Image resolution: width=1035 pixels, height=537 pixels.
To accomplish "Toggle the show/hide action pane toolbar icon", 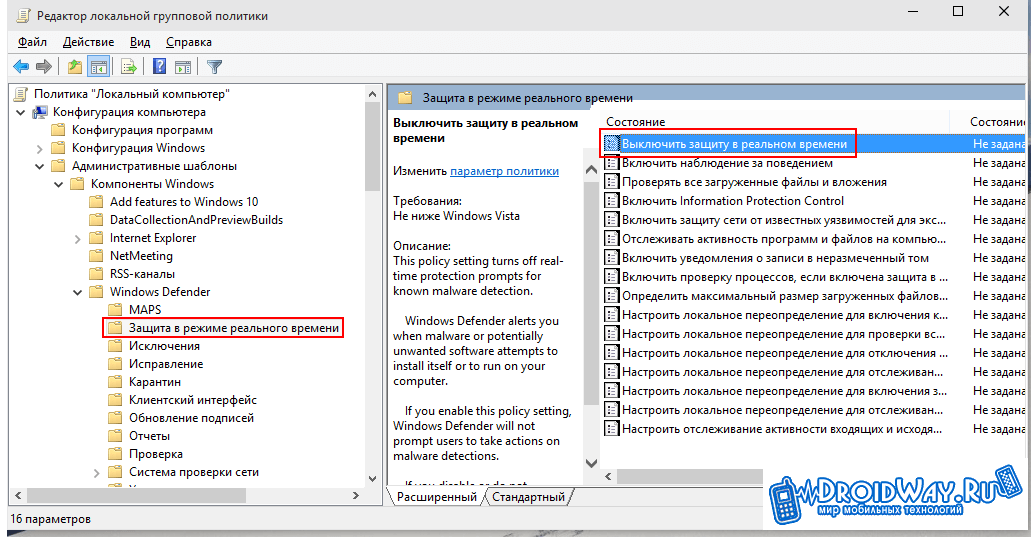I will point(183,66).
